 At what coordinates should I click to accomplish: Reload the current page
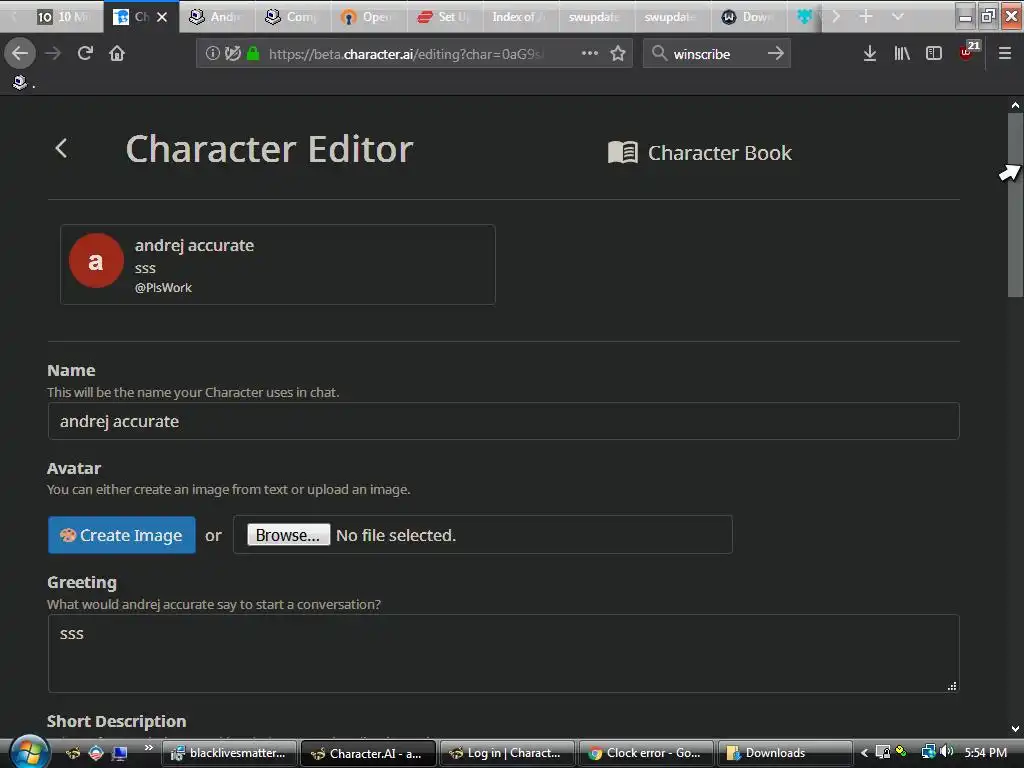(85, 53)
